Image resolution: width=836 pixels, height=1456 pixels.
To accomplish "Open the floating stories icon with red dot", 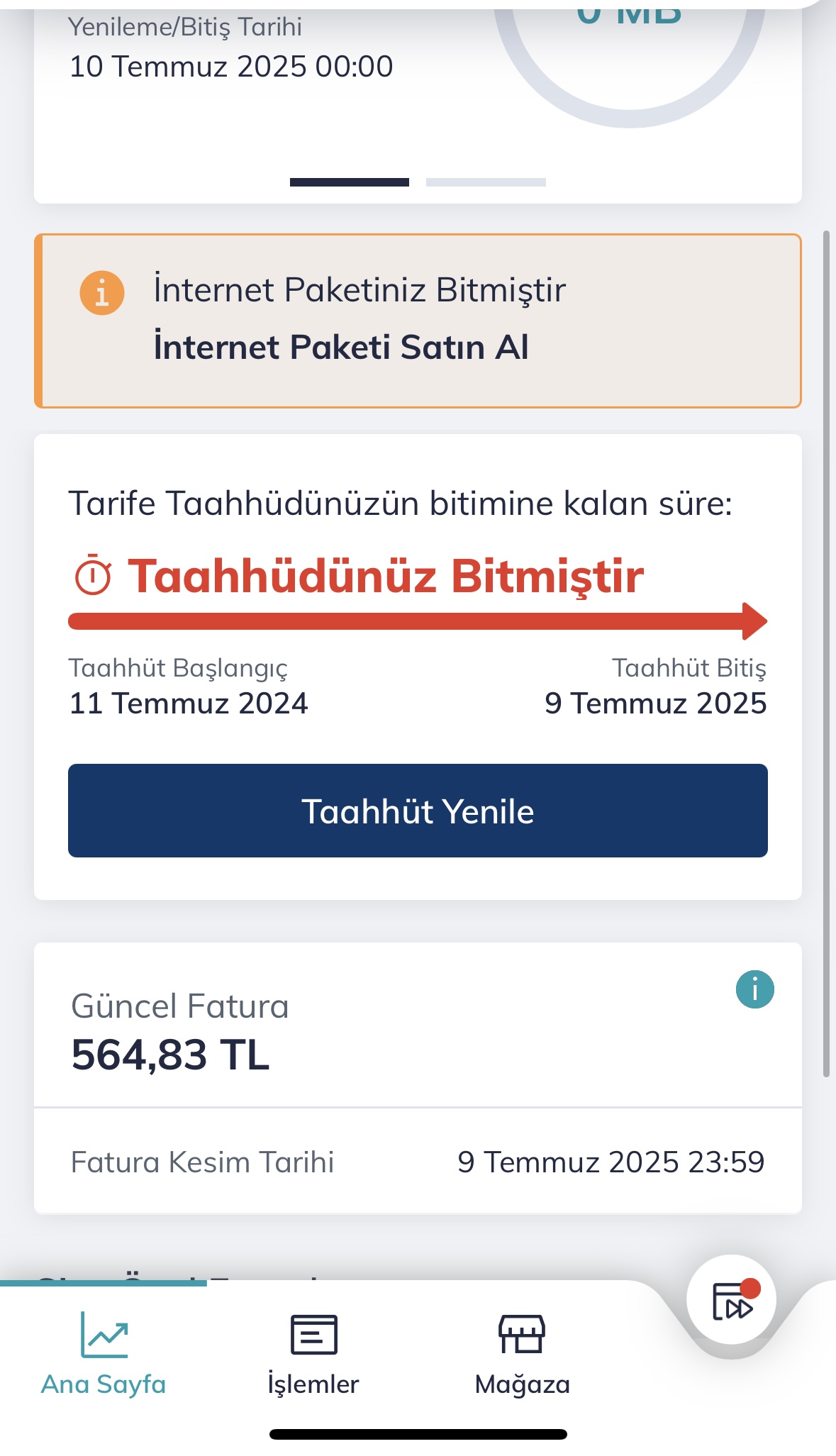I will (x=732, y=1299).
